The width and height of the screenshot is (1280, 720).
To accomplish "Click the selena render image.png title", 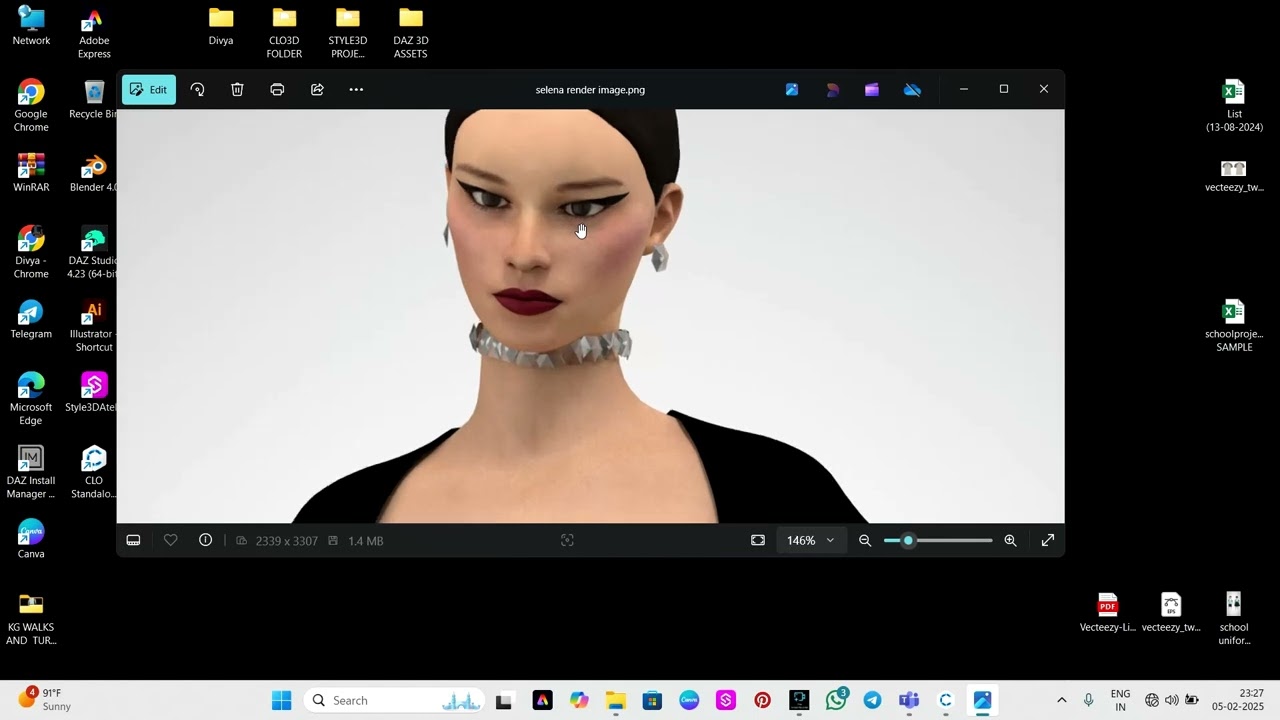I will click(590, 90).
